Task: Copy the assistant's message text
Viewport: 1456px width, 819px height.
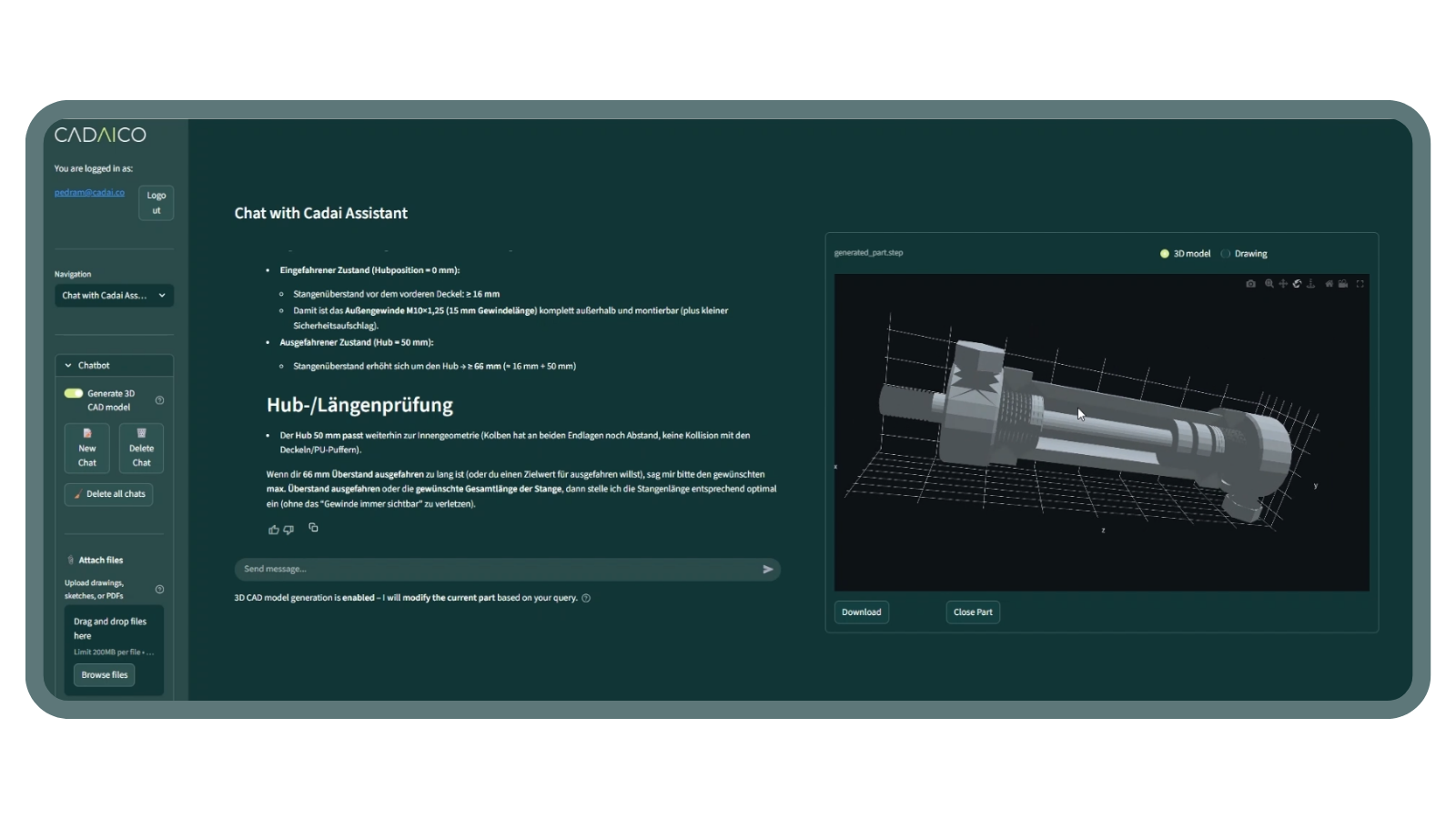Action: click(313, 528)
